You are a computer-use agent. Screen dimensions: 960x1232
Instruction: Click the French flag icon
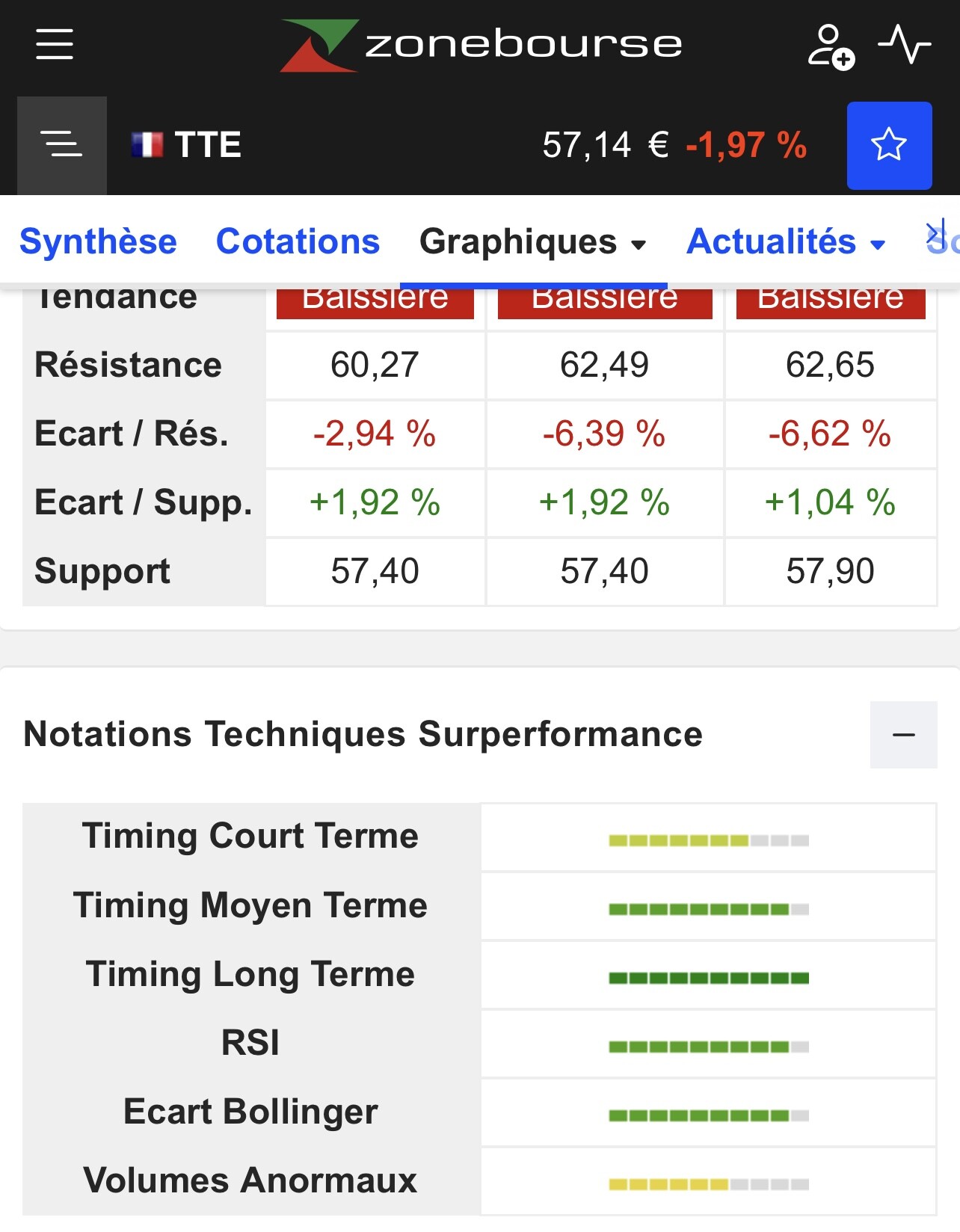tap(147, 145)
